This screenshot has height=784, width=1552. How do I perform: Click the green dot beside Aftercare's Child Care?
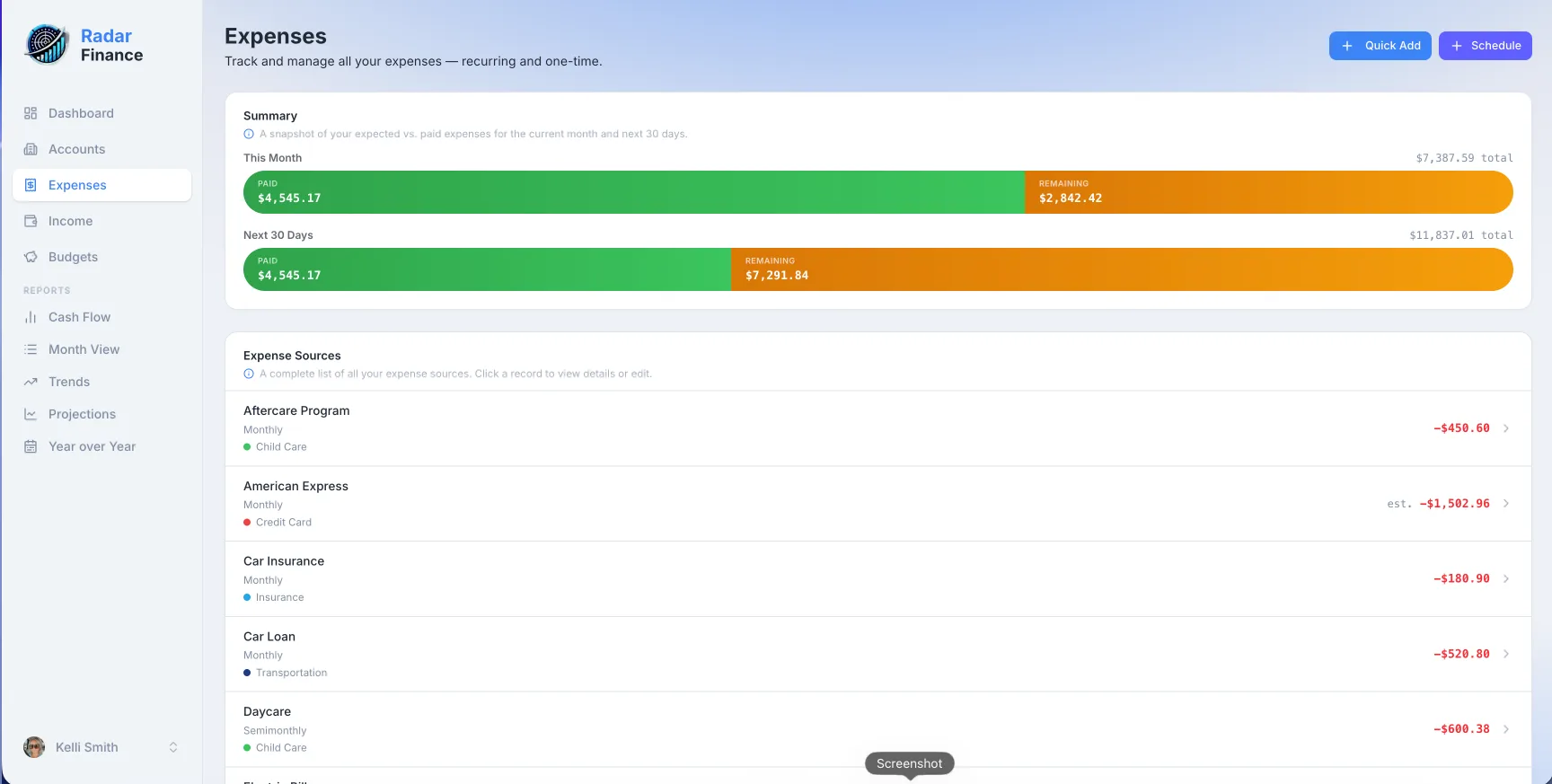pos(247,447)
